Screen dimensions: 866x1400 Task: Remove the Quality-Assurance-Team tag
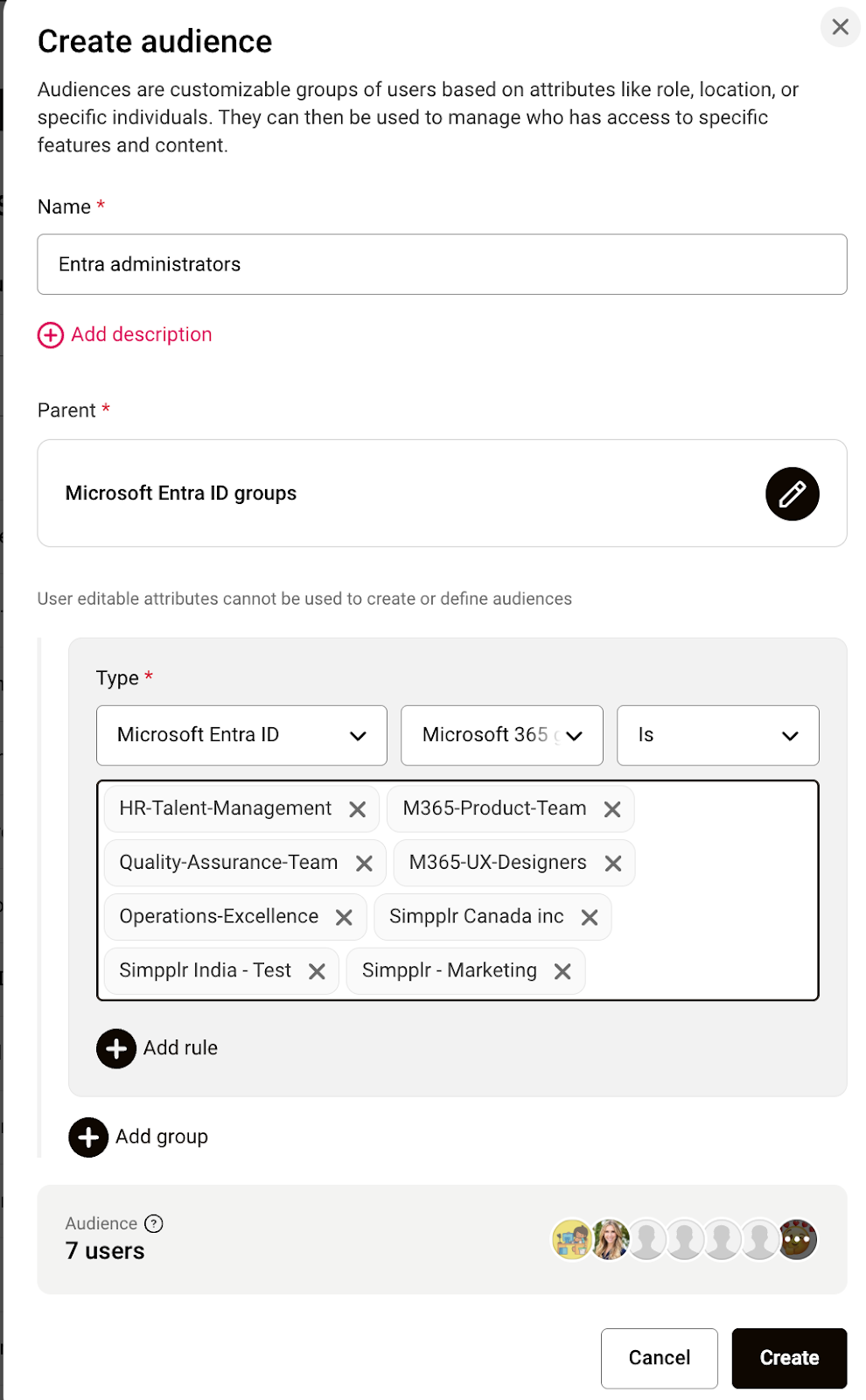coord(364,864)
